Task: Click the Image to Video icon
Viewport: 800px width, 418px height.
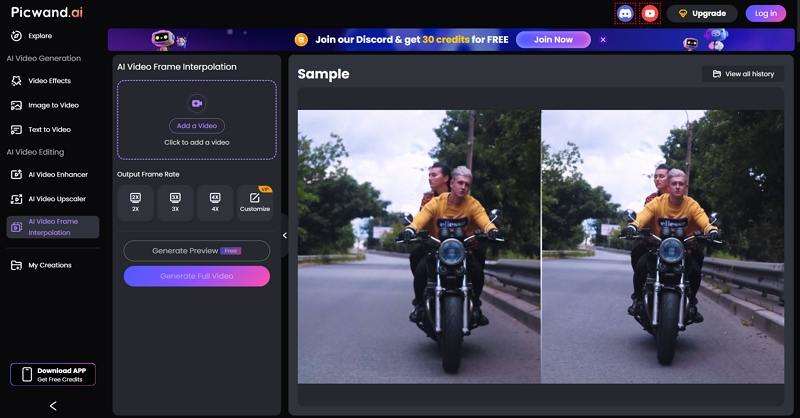Action: 16,105
